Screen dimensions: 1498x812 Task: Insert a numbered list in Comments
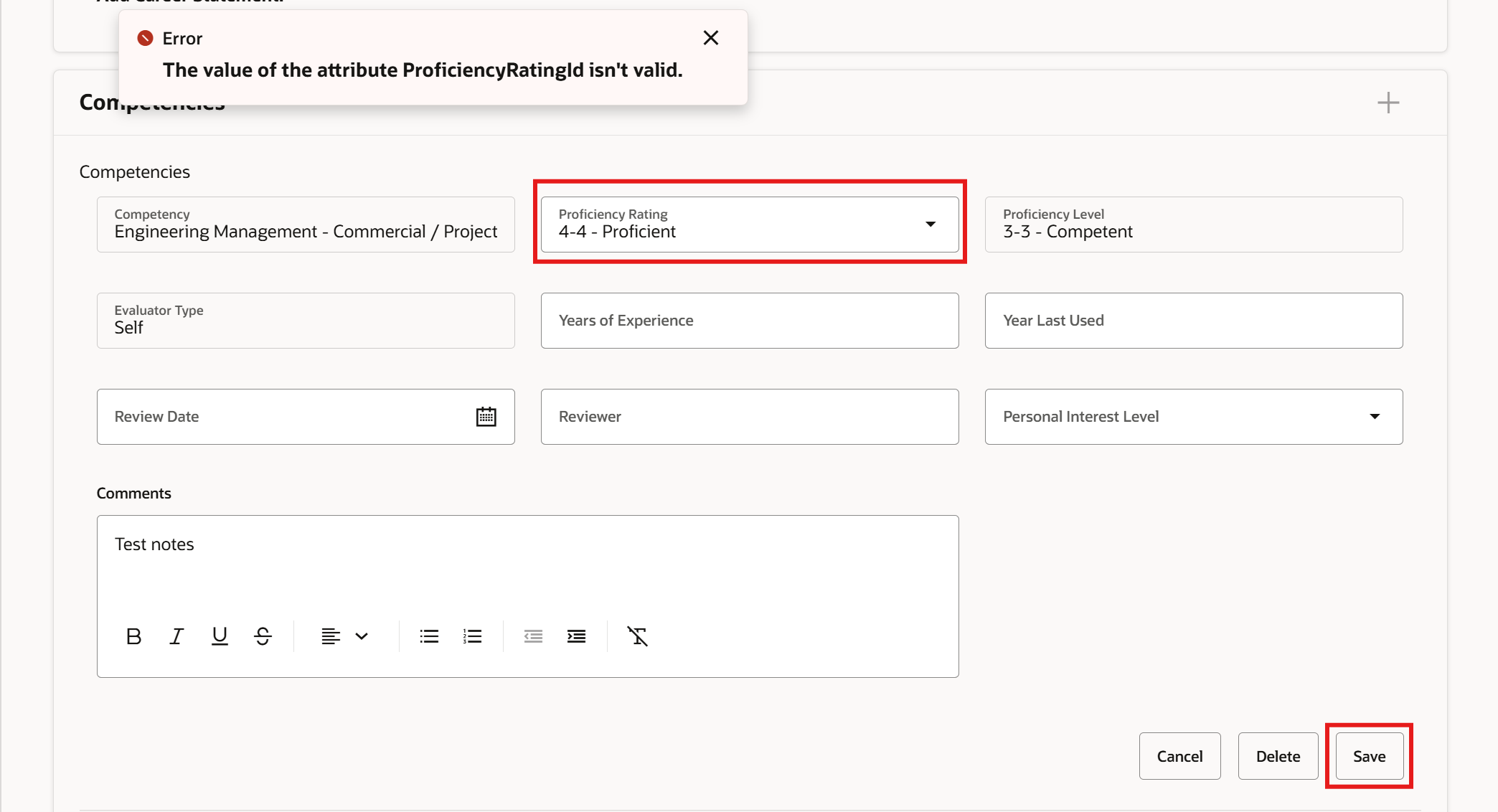[472, 636]
